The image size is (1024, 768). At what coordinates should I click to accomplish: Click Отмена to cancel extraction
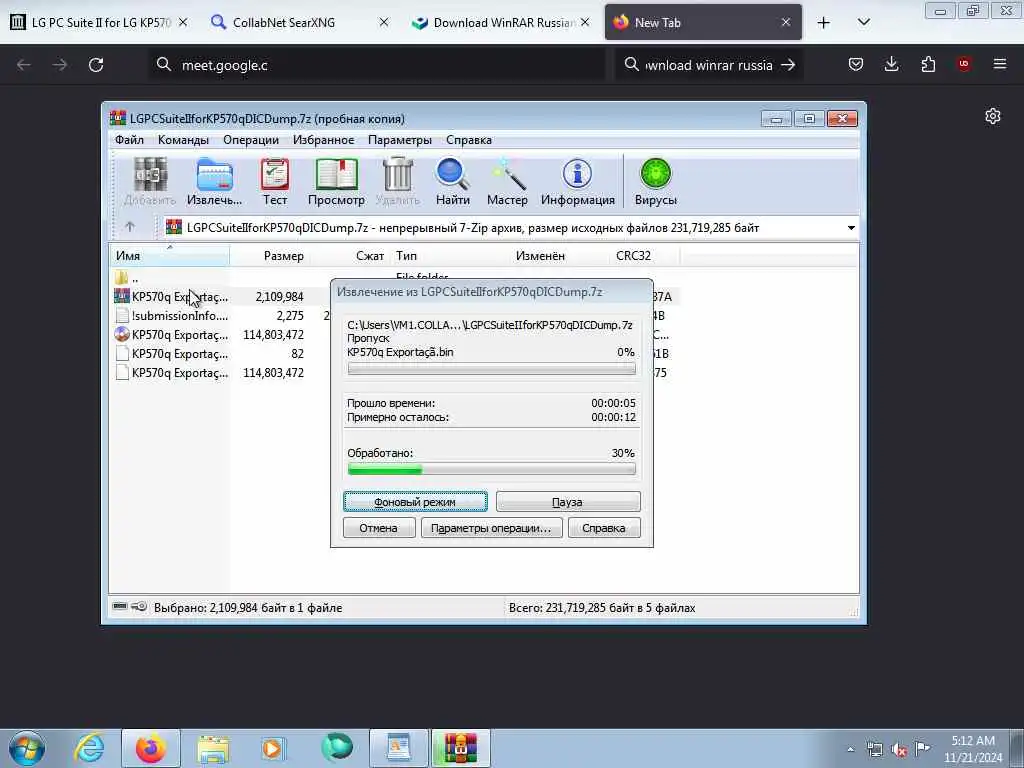point(379,528)
